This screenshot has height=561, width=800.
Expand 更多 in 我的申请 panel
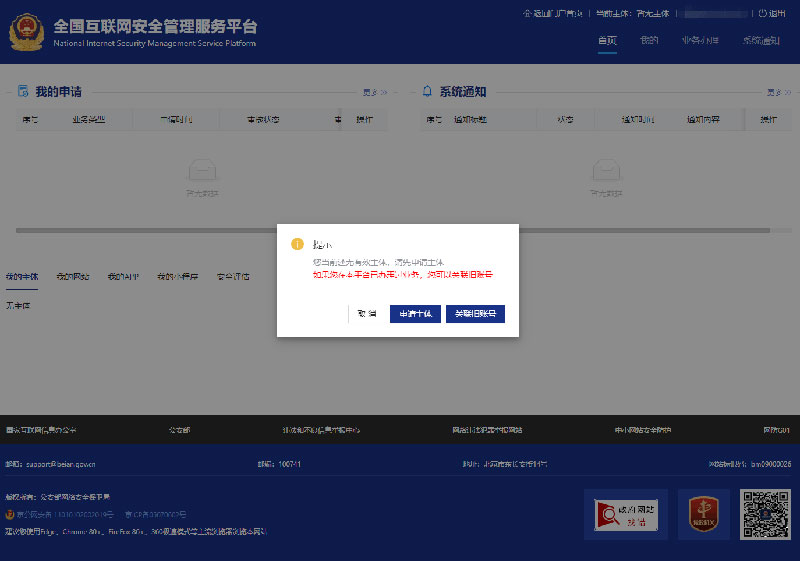[374, 92]
